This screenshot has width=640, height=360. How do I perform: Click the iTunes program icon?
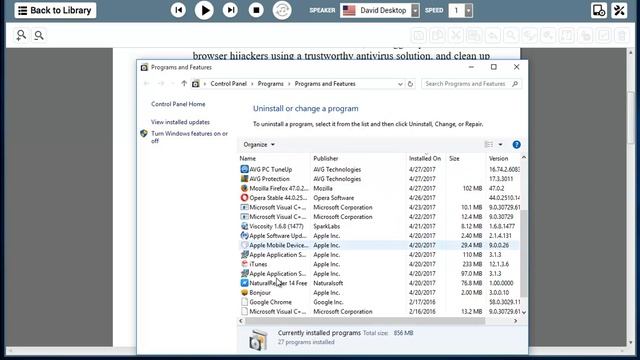(244, 264)
